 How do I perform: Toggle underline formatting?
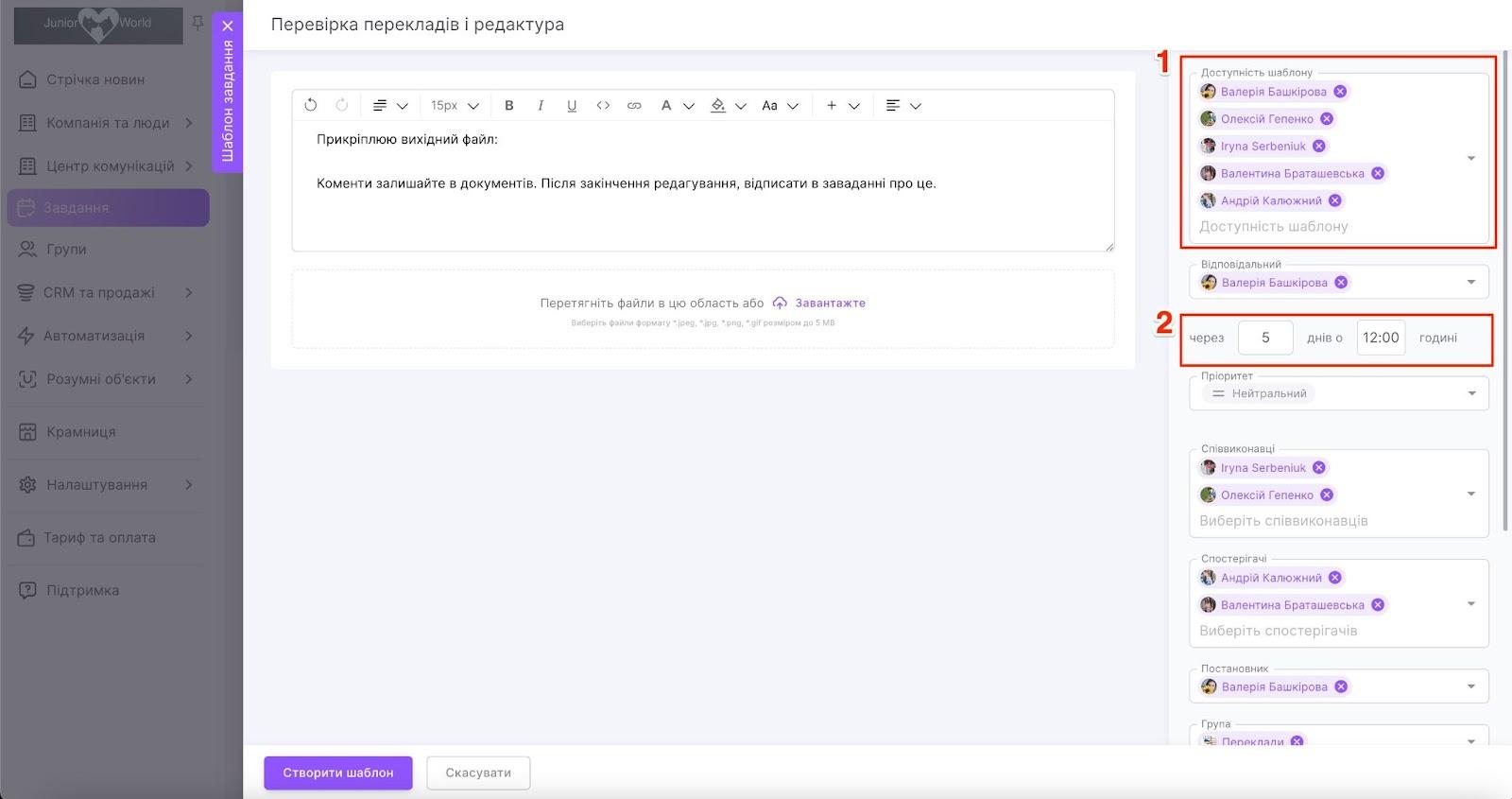[572, 106]
